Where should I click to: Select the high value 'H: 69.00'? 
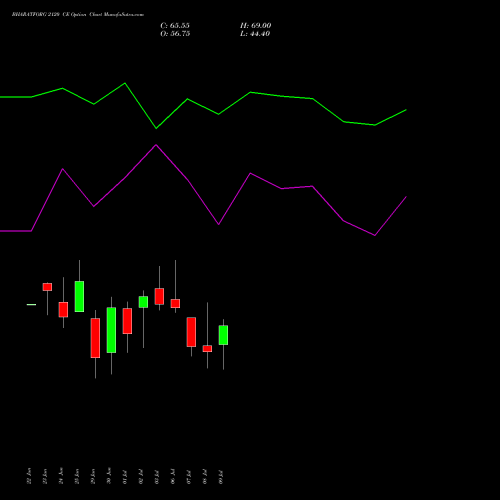click(256, 26)
